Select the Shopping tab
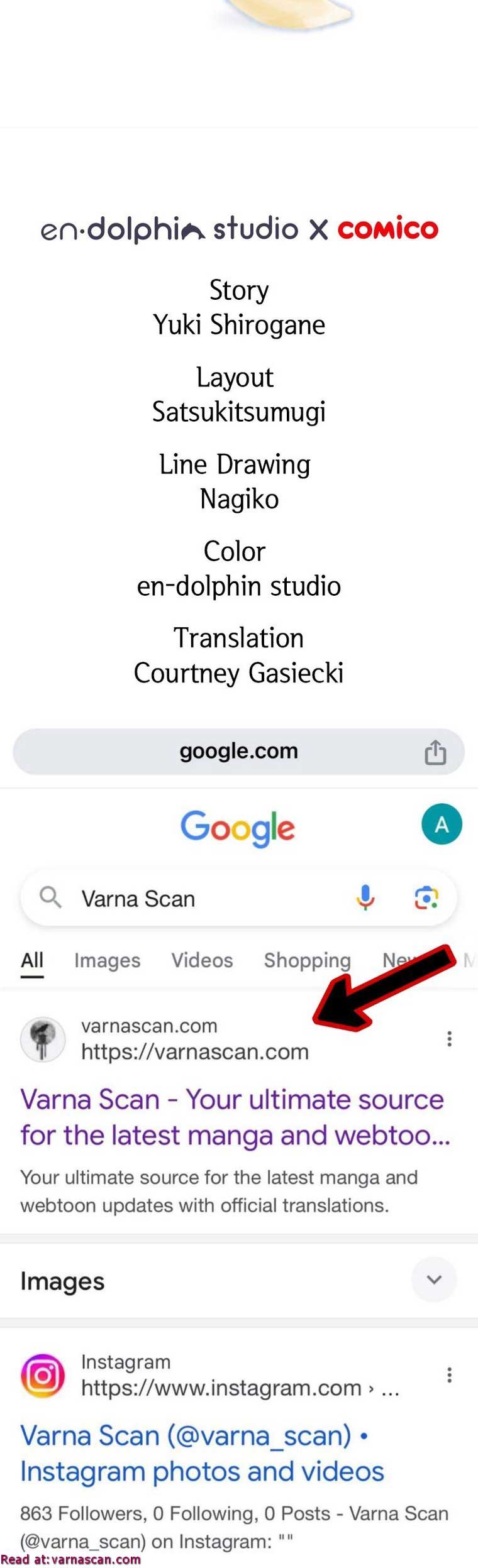Viewport: 478px width, 1568px height. [307, 960]
